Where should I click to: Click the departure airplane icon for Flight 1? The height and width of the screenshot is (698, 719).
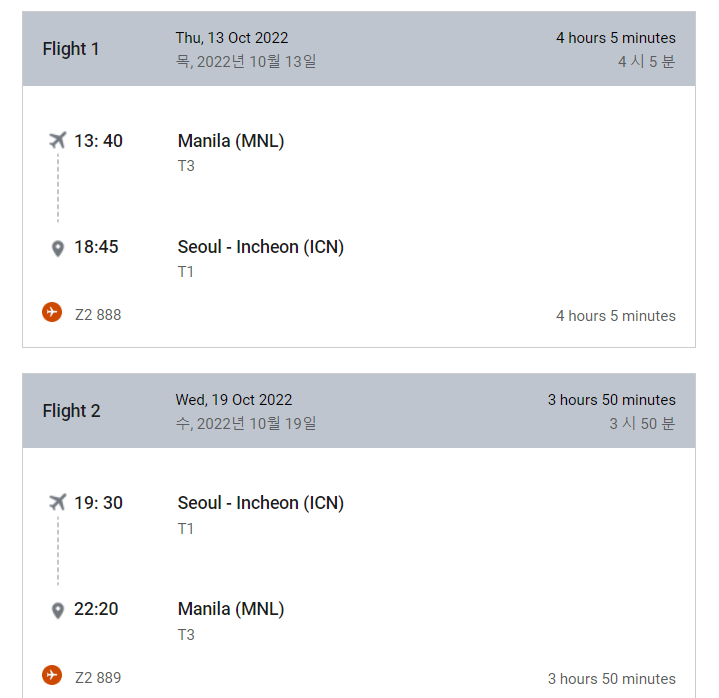(x=58, y=140)
